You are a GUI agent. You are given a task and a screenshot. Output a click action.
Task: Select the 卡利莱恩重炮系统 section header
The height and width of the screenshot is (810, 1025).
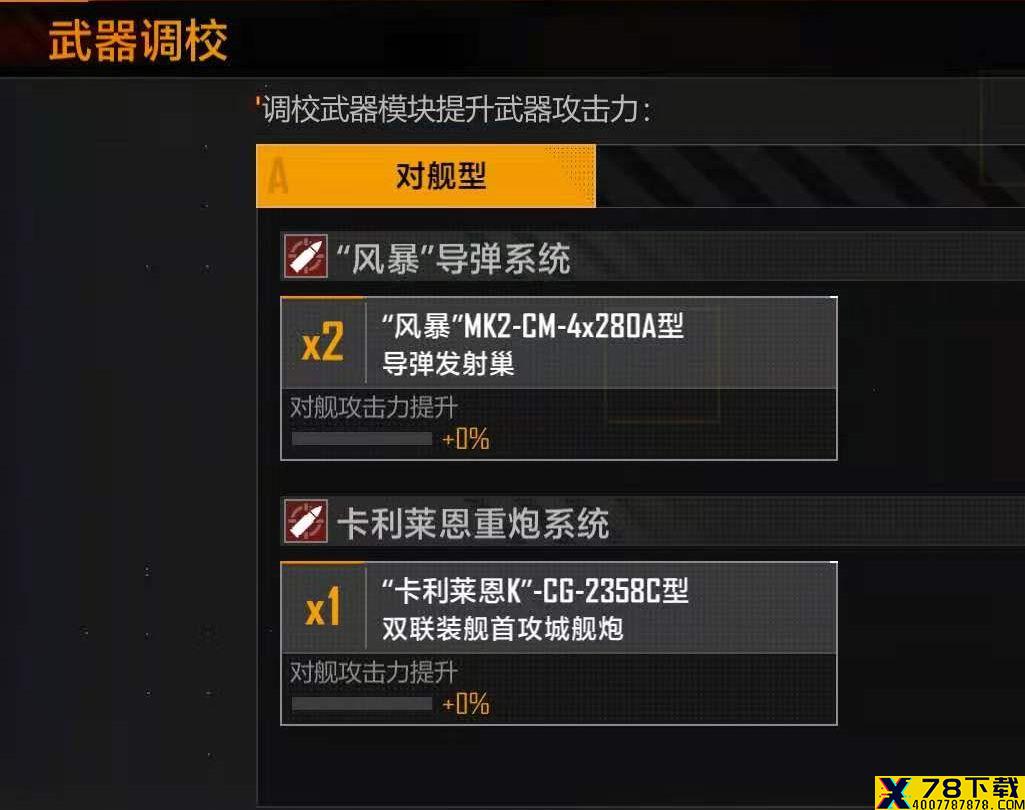652,522
